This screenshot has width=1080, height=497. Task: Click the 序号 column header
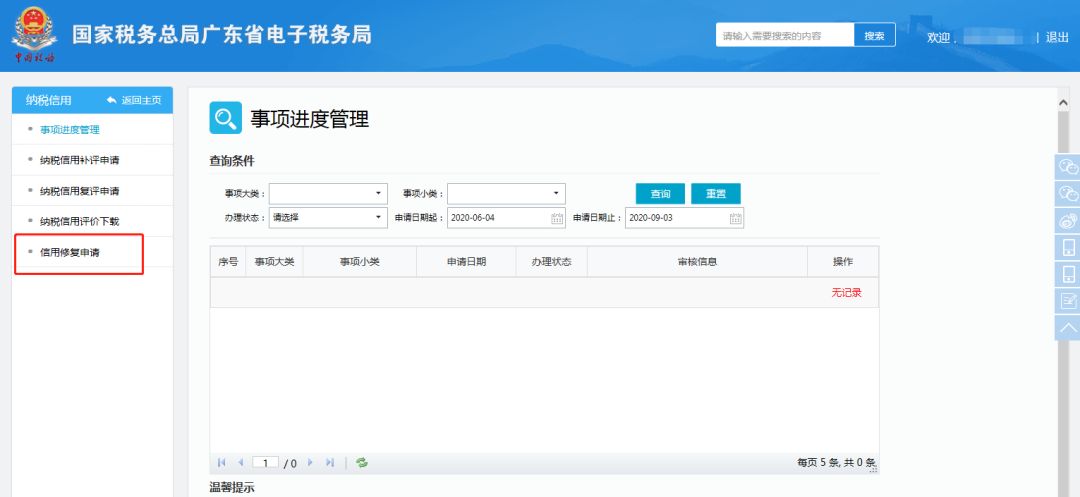(228, 262)
